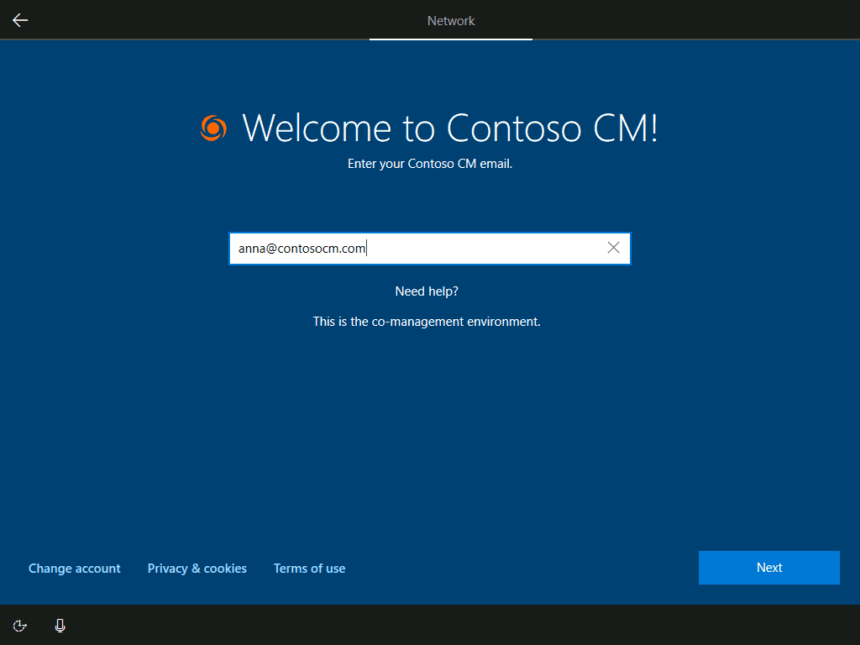
Task: Dismiss the typed address using the clear icon
Action: 613,247
